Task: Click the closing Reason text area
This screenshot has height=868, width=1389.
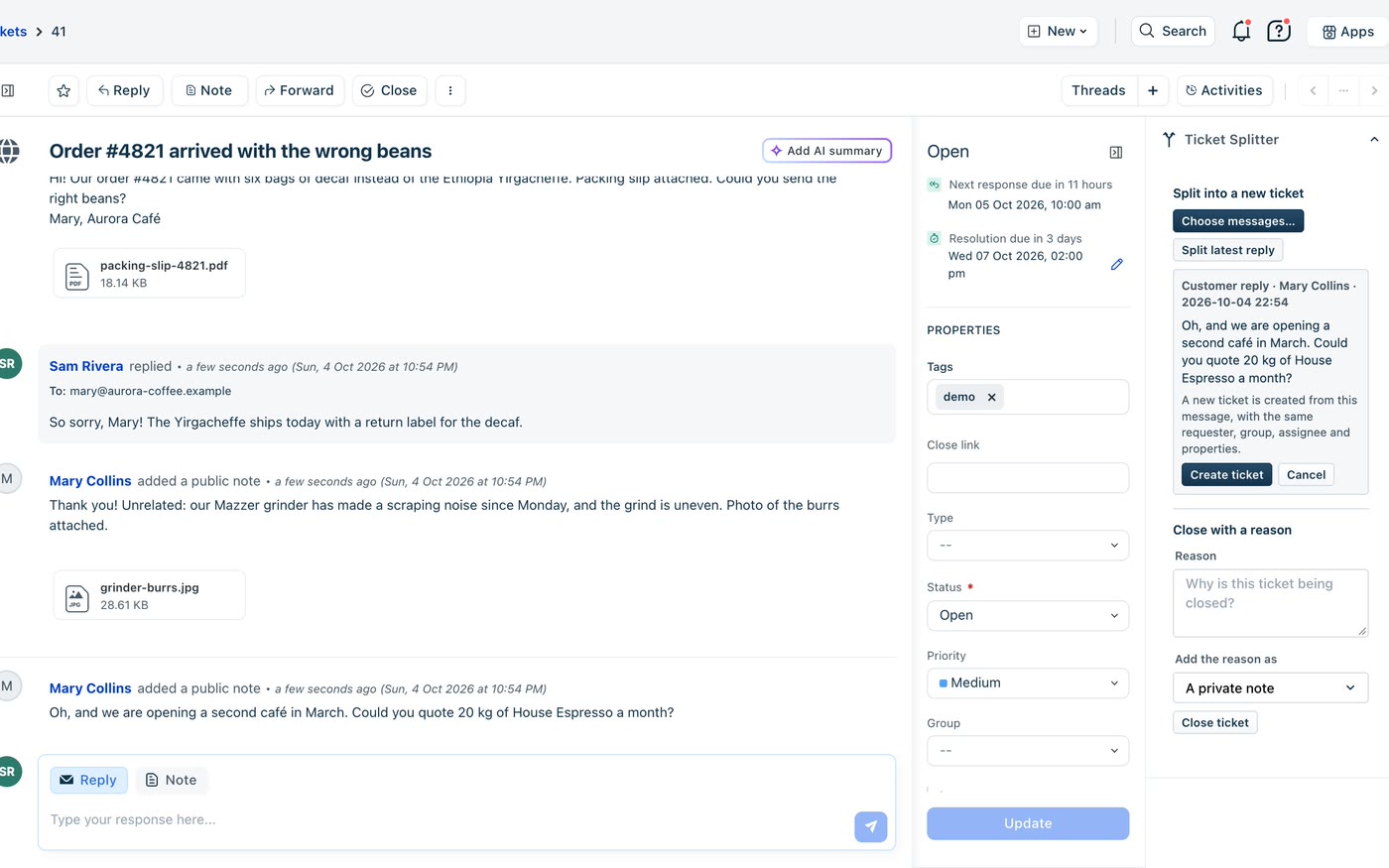Action: click(1270, 603)
